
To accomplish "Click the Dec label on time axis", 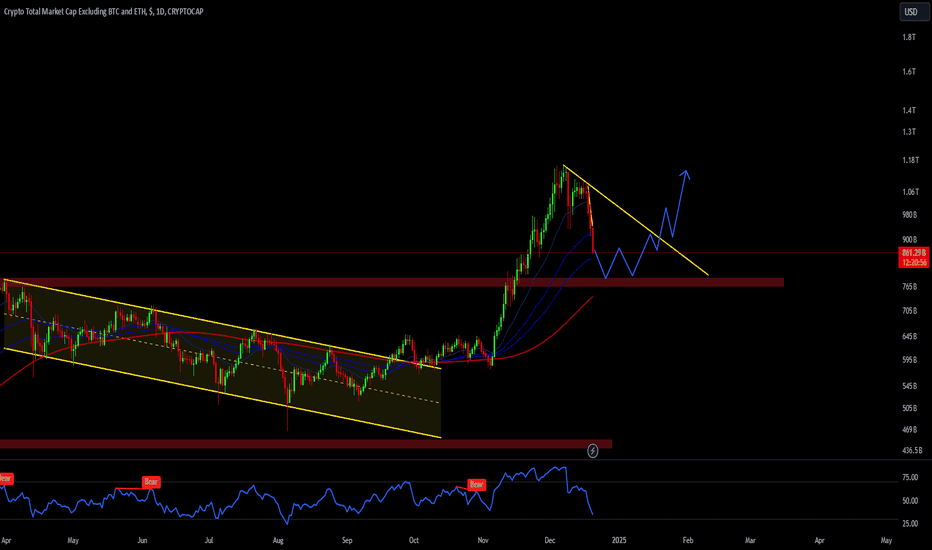I will [x=550, y=540].
